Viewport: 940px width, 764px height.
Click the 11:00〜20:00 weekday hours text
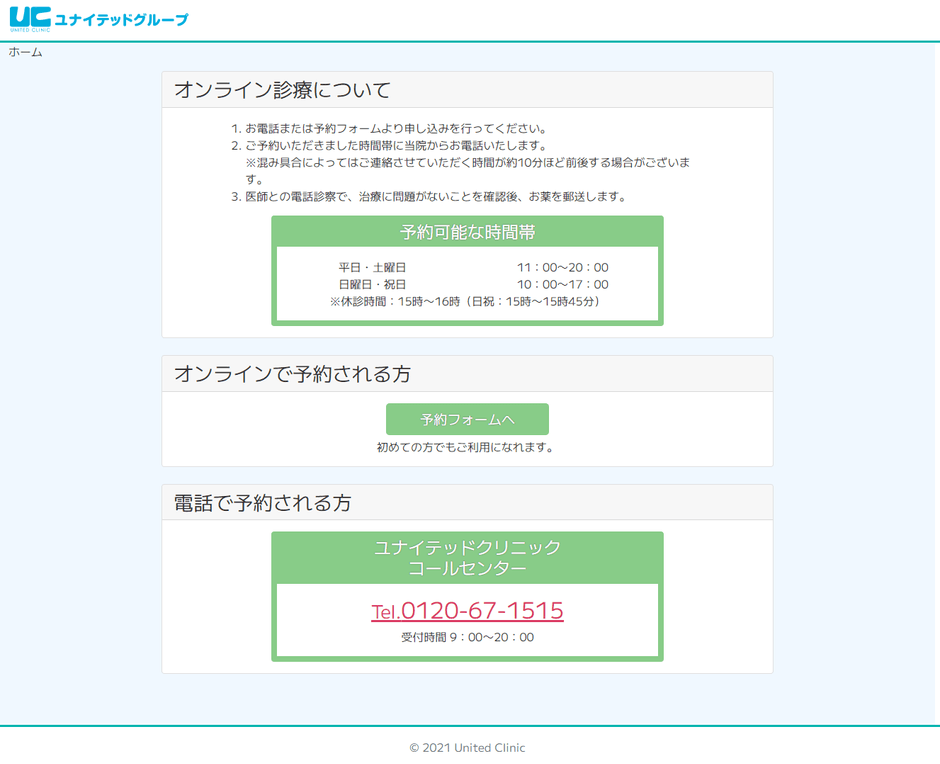tap(562, 268)
